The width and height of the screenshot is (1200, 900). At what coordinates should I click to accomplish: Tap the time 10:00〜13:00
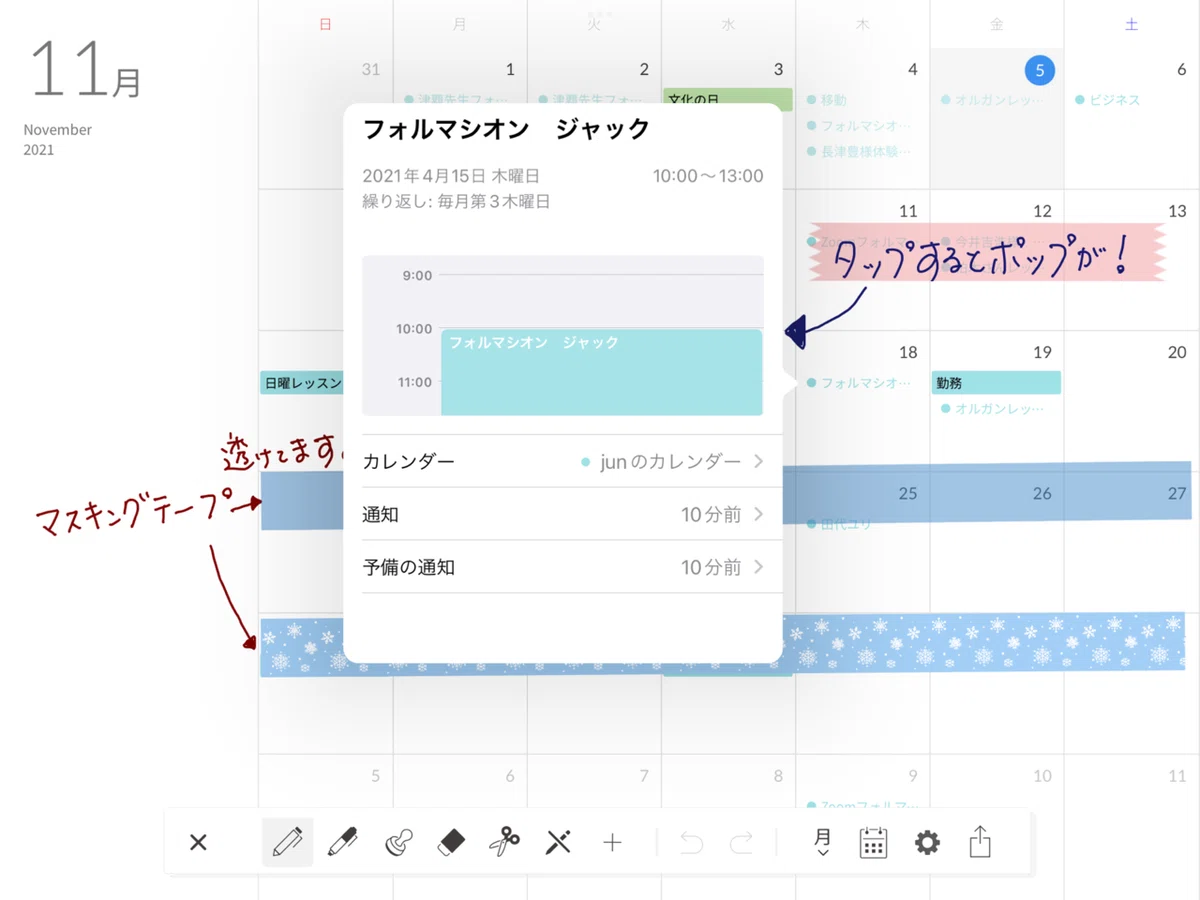(708, 176)
